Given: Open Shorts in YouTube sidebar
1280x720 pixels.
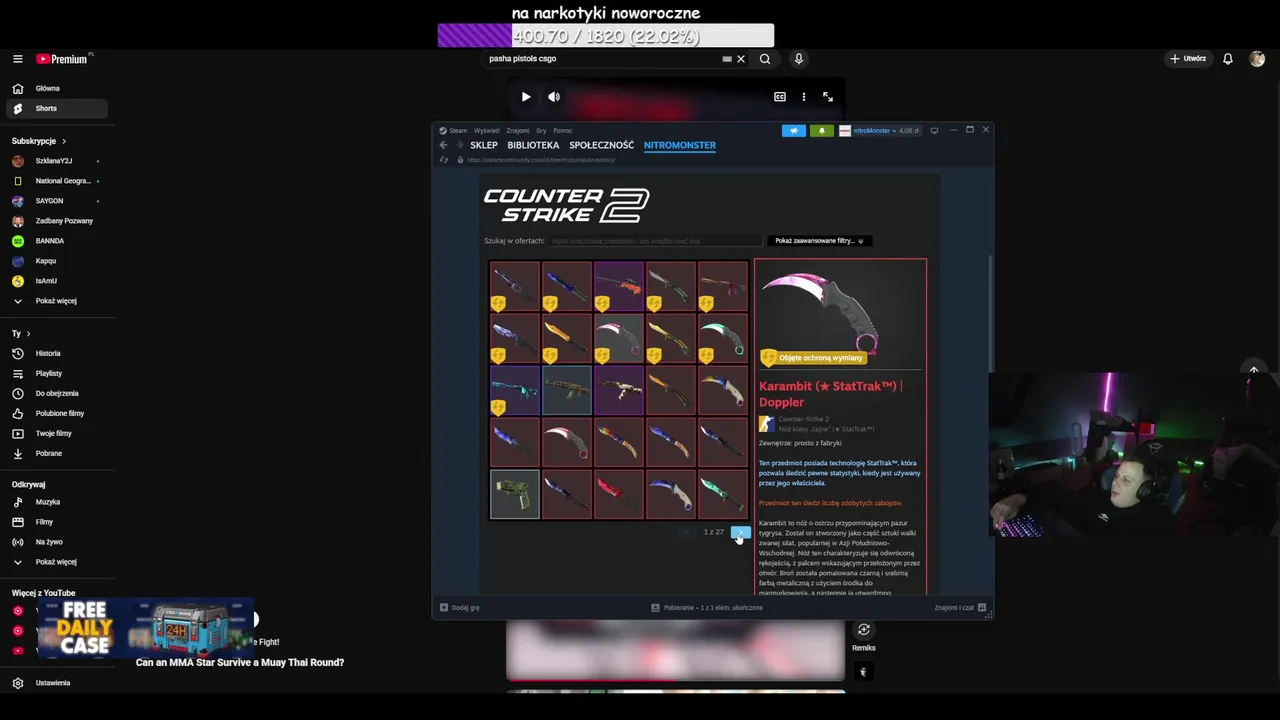Looking at the screenshot, I should [58, 108].
